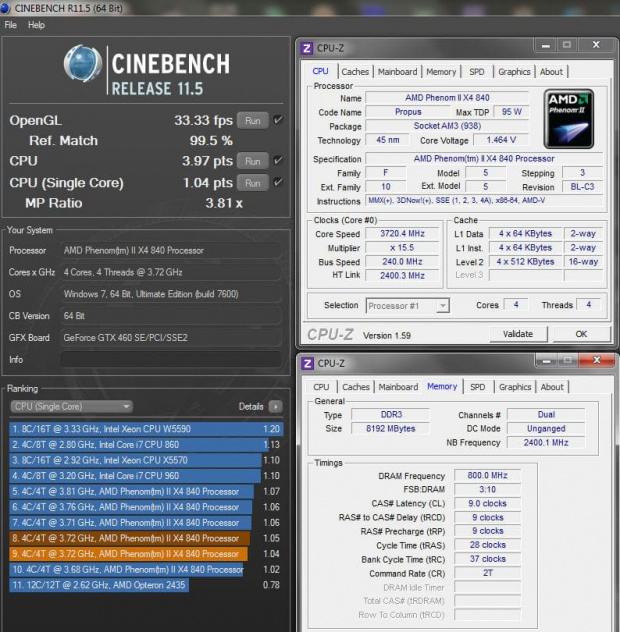Screen dimensions: 620x632
Task: Click the Validate button in CPU-Z
Action: coord(518,334)
